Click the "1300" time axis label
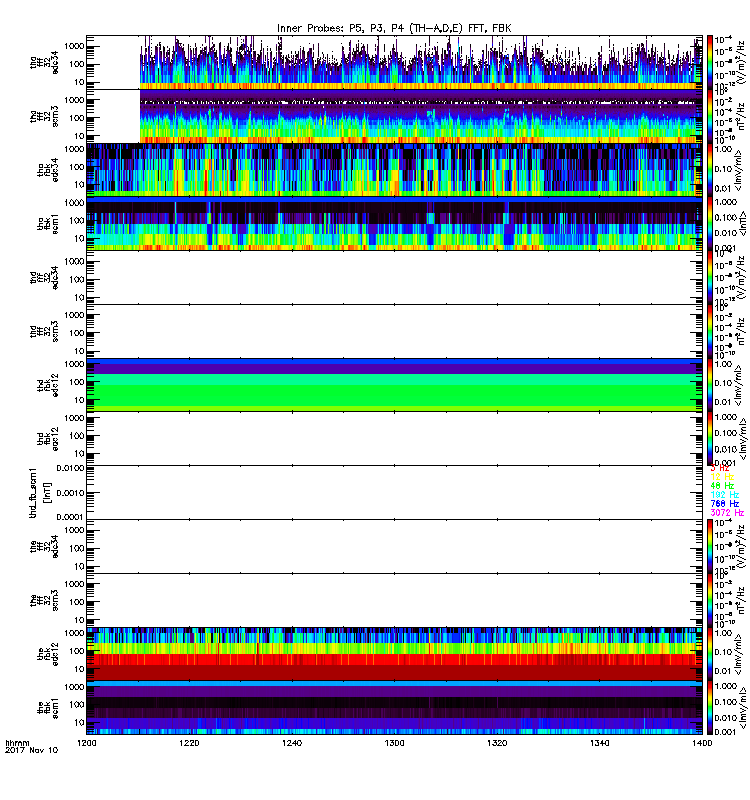 394,743
